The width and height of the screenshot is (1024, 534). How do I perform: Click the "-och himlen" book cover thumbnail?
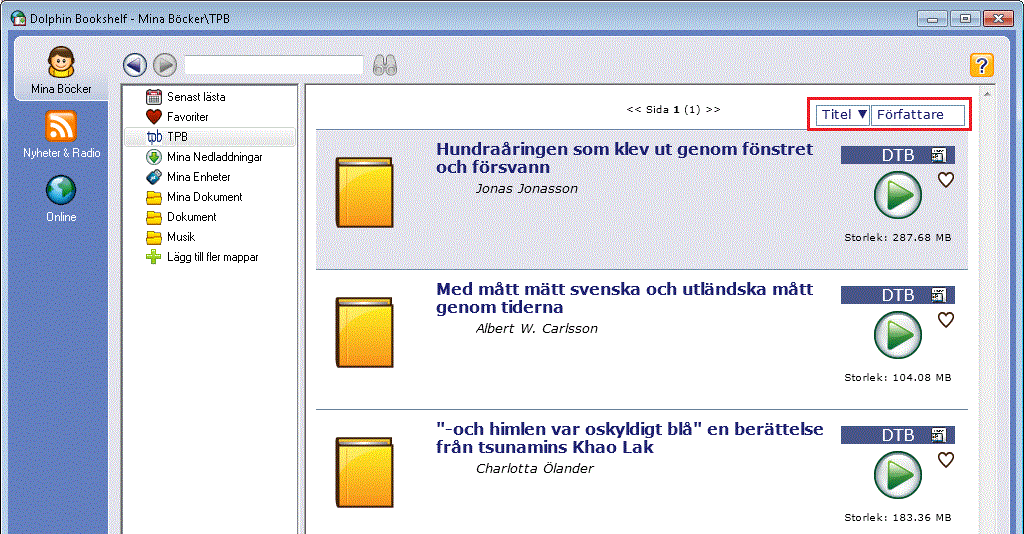point(364,473)
